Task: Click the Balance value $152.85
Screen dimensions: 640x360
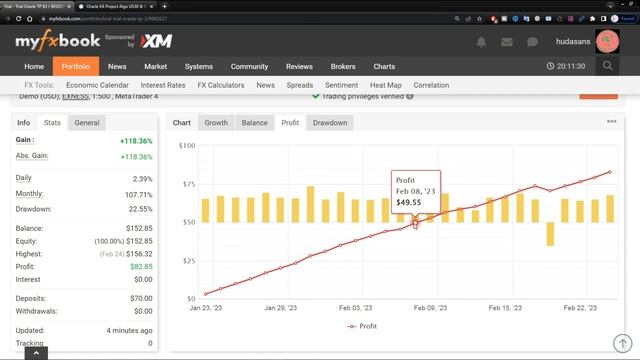Action: [x=139, y=229]
